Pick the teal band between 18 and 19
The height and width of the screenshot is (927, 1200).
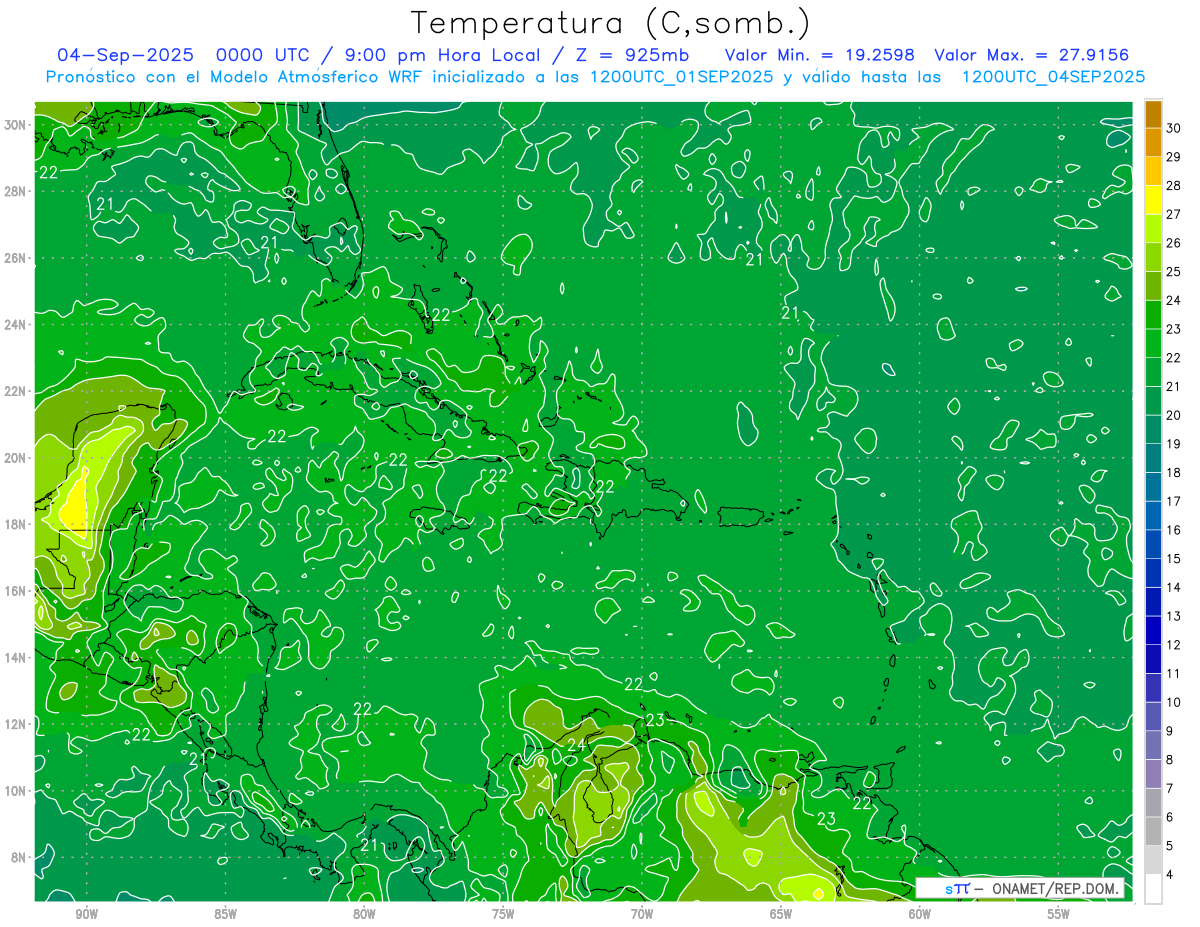pos(1153,458)
